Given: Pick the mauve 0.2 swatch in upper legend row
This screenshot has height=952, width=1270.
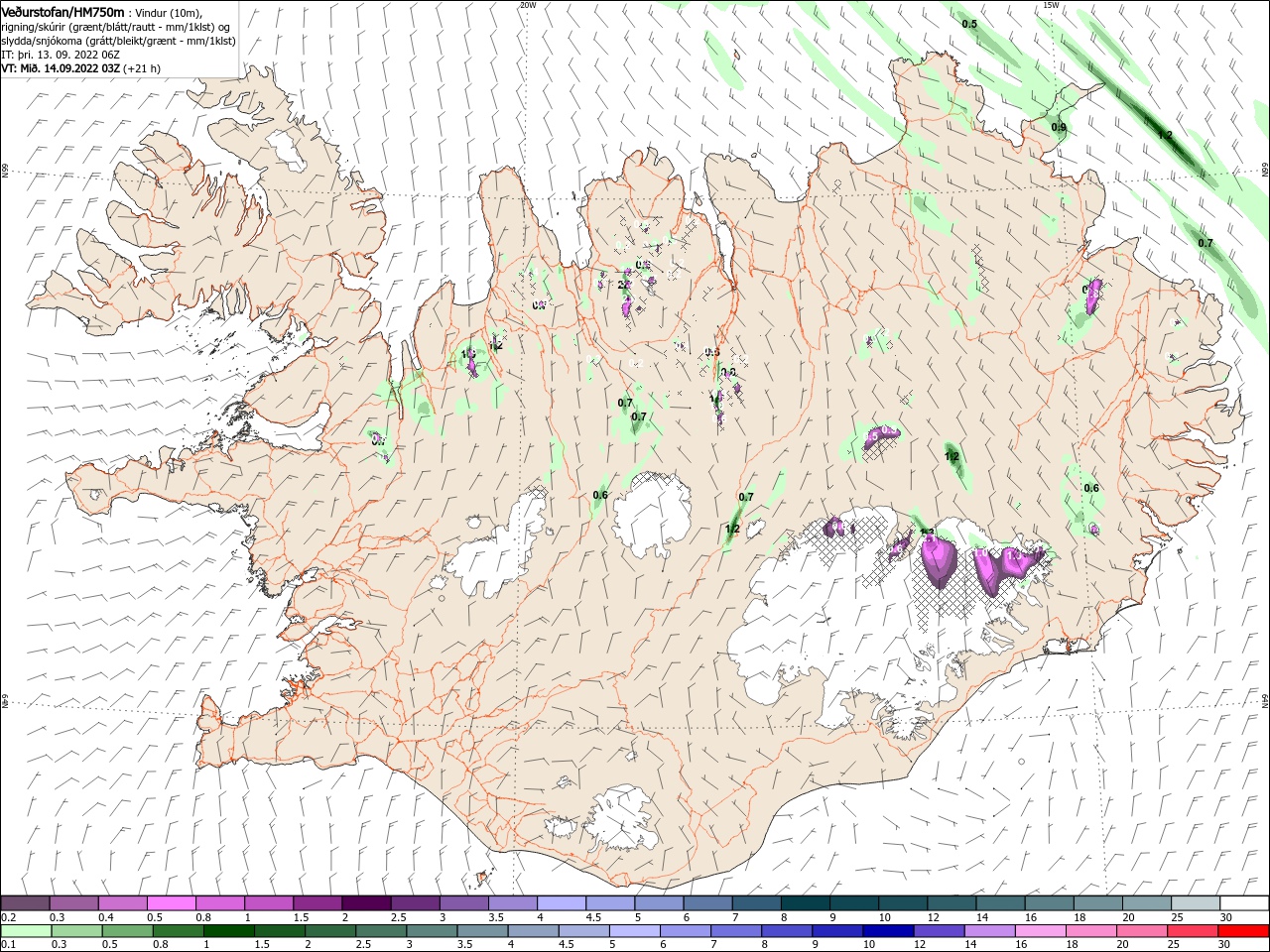Looking at the screenshot, I should pyautogui.click(x=25, y=903).
